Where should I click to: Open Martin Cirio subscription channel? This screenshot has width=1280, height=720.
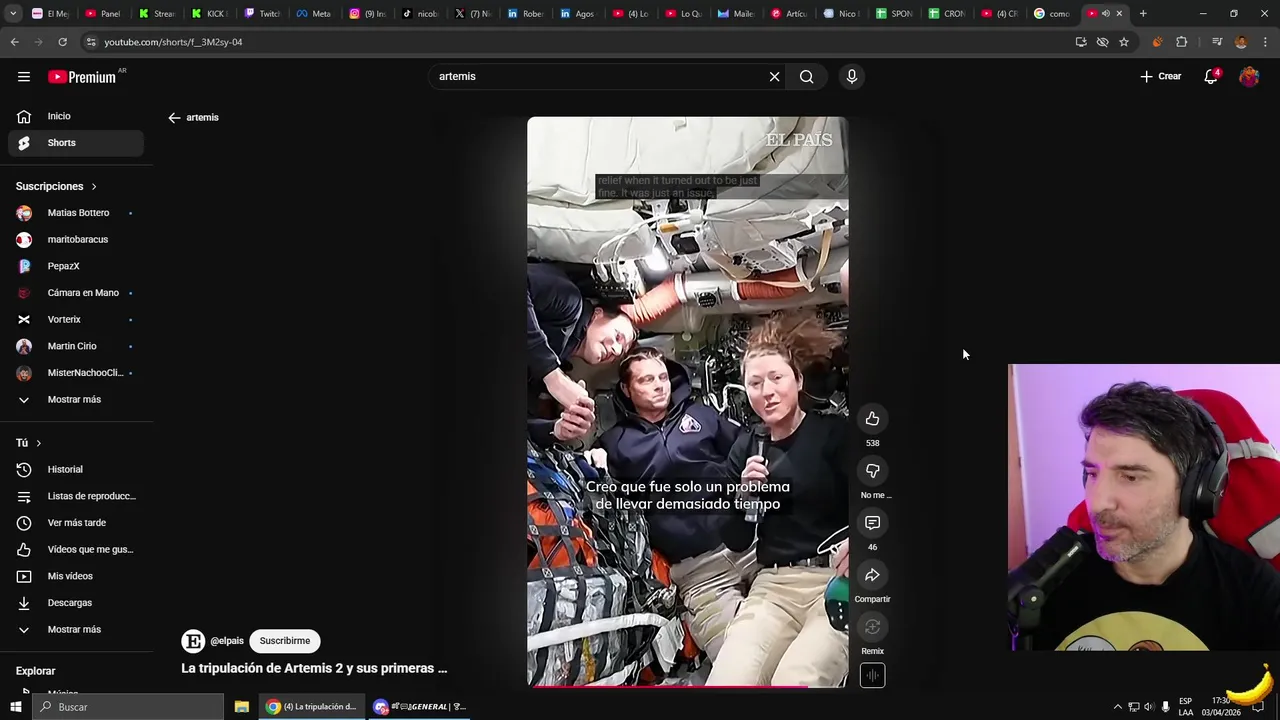76,346
